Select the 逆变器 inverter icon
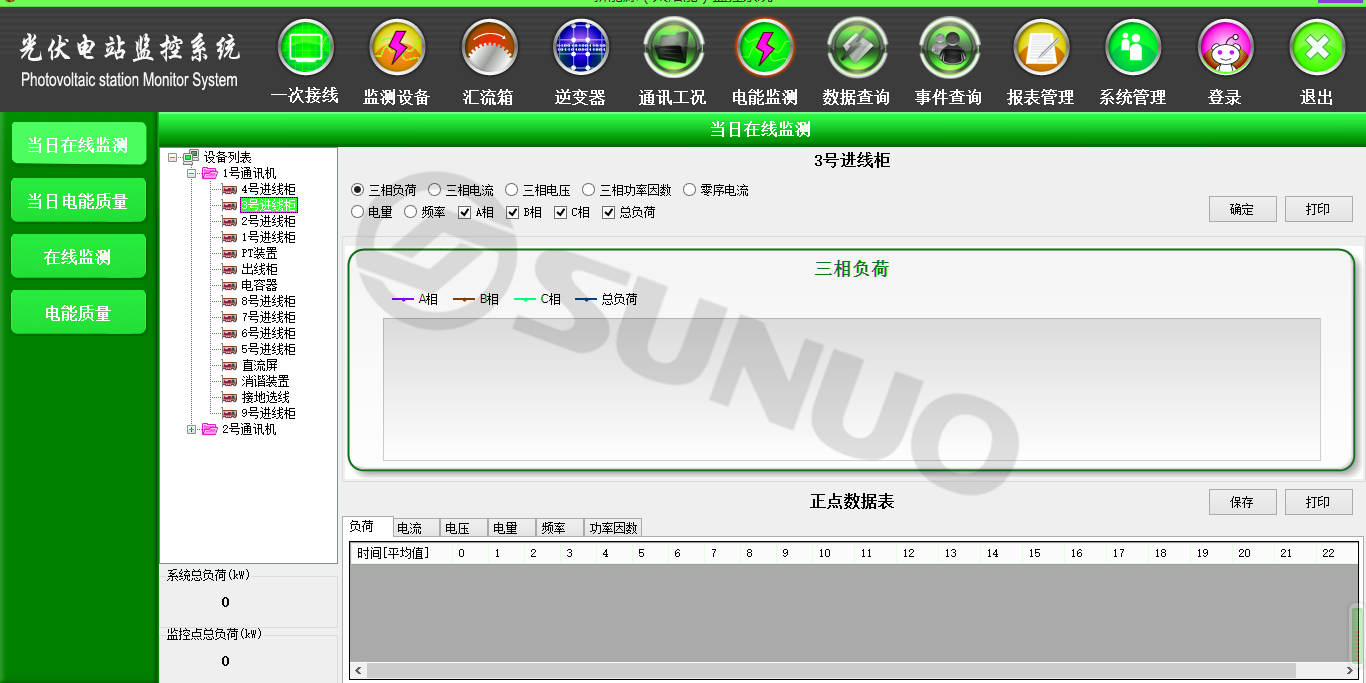Screen dimensions: 1366x683 pyautogui.click(x=581, y=48)
